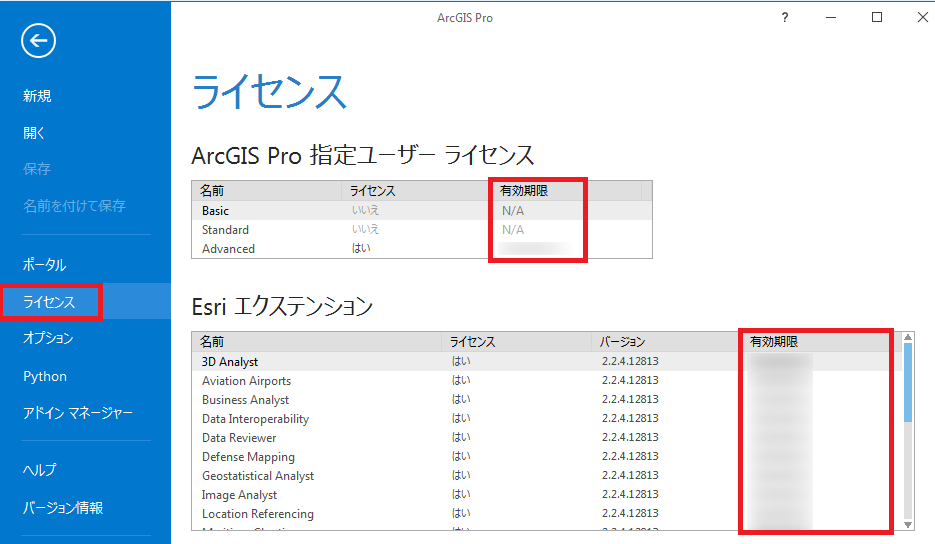Show バージョン情報 page
The width and height of the screenshot is (935, 544).
62,507
